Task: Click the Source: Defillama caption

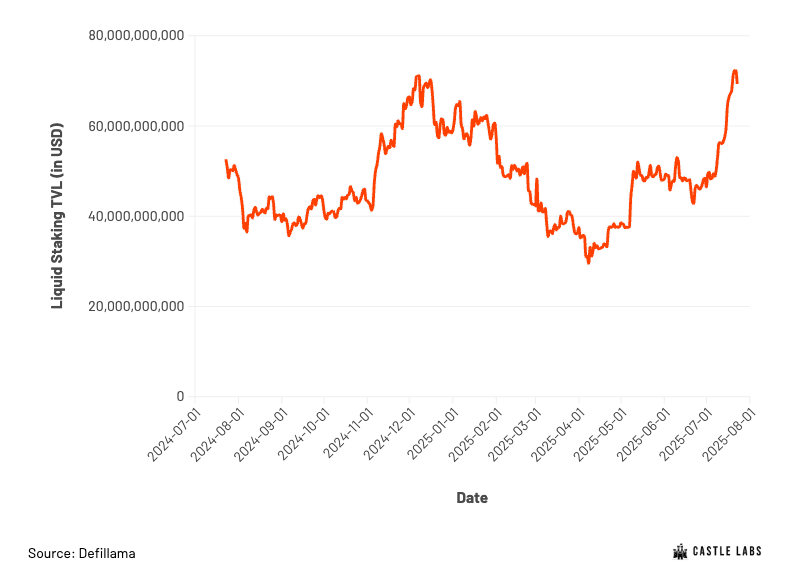Action: [x=82, y=553]
